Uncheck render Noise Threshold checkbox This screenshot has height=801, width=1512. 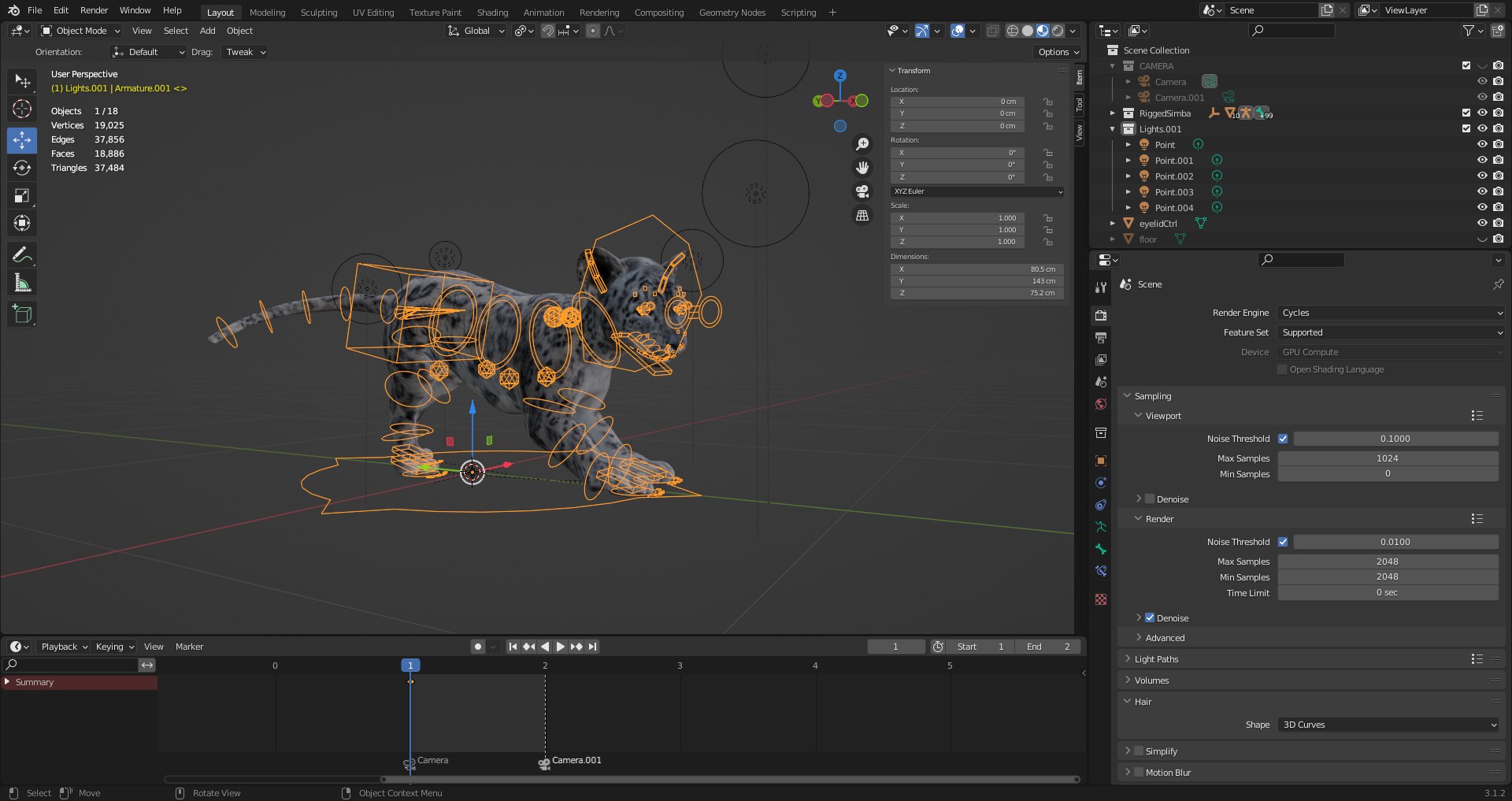click(x=1283, y=542)
